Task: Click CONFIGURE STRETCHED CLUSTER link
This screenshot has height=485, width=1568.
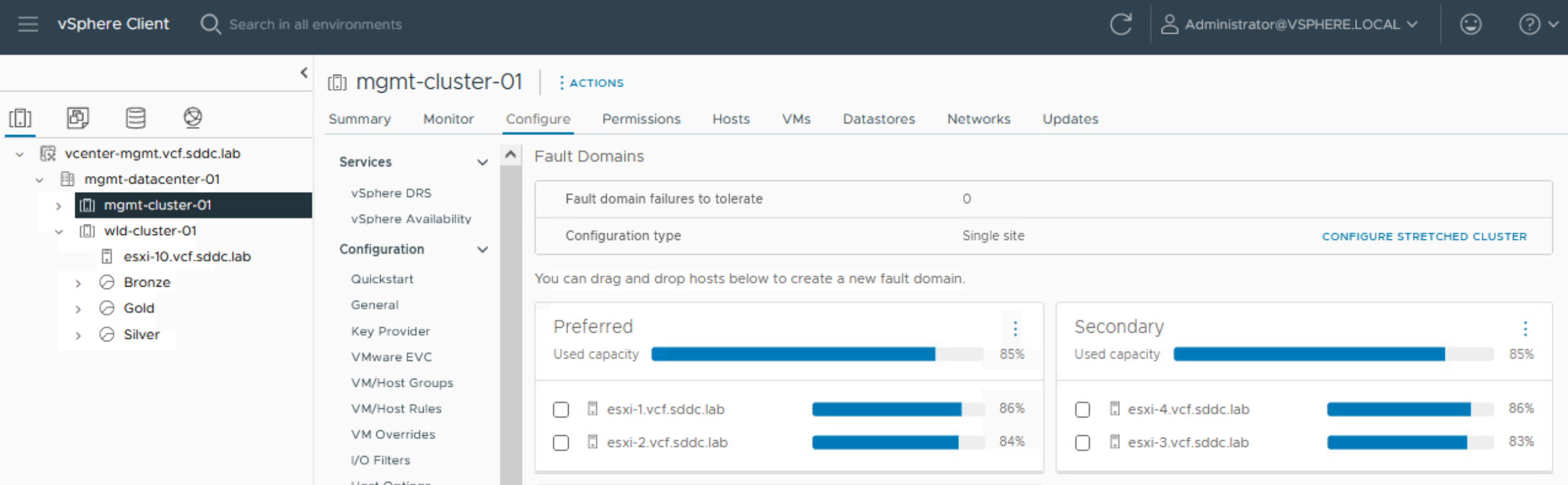Action: [x=1424, y=236]
